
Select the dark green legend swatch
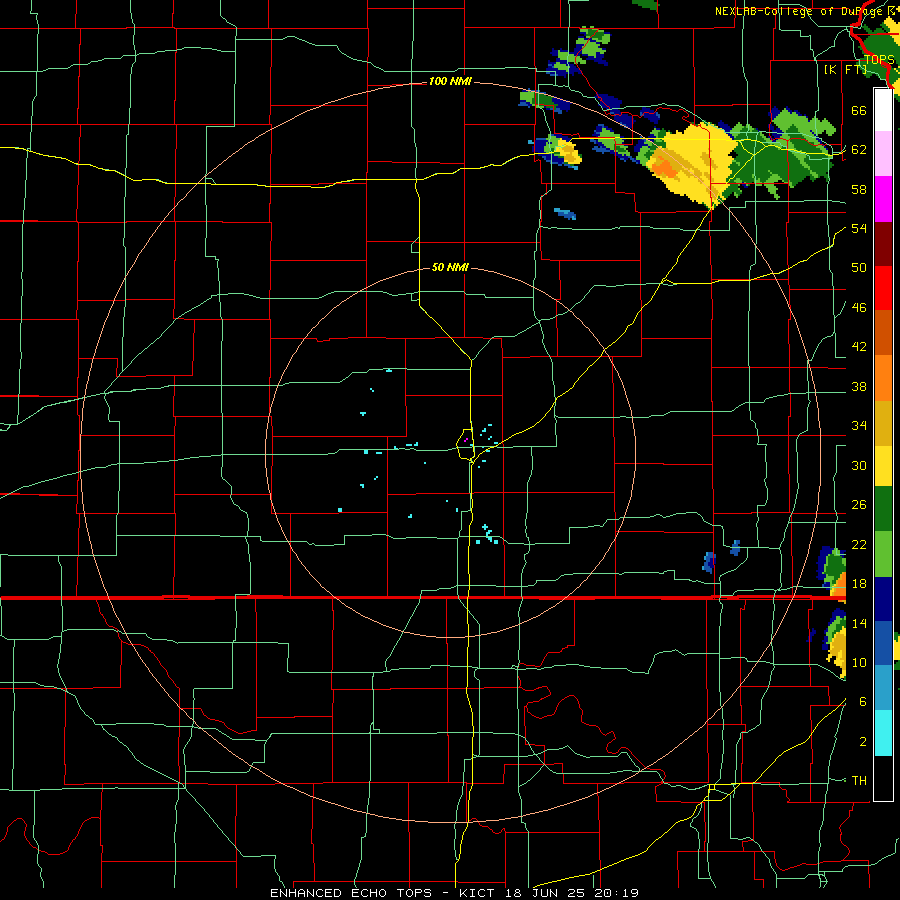pyautogui.click(x=883, y=509)
